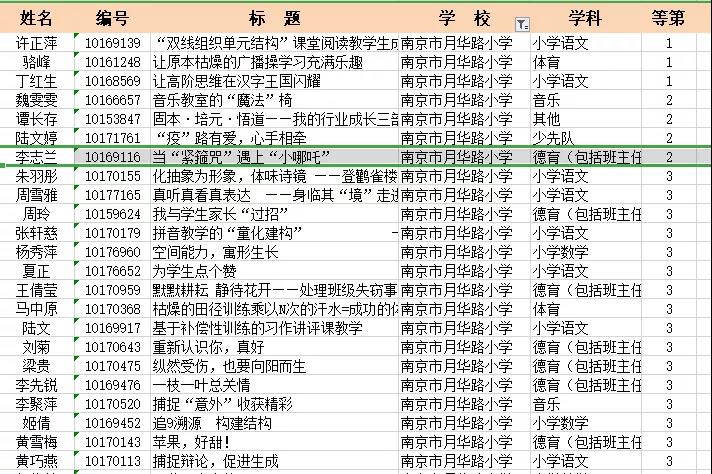712x474 pixels.
Task: Select title 纵然受伤,也要向阳而生
Action: coord(229,366)
